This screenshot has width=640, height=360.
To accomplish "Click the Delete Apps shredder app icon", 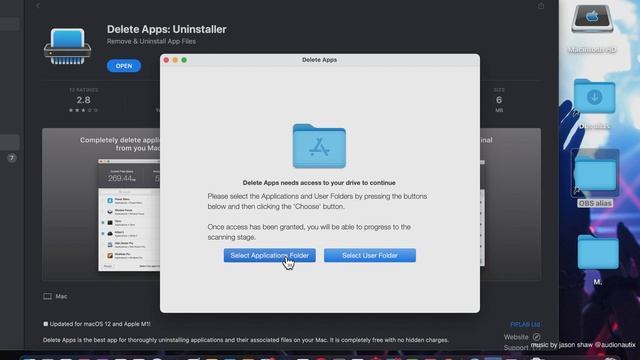I will click(67, 47).
